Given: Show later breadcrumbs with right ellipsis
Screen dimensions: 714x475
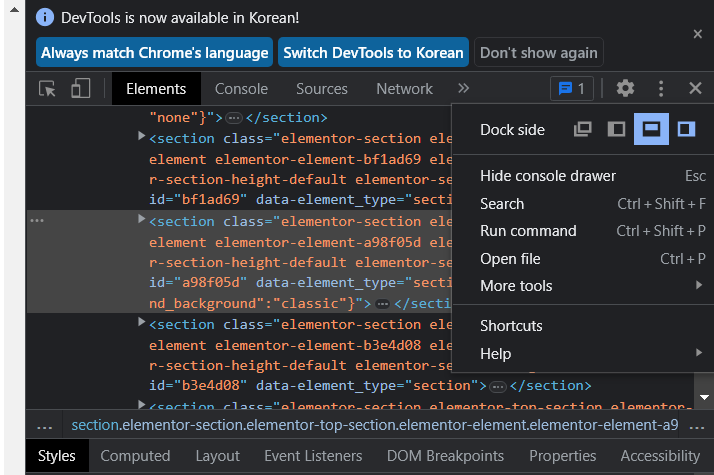Looking at the screenshot, I should [x=697, y=426].
